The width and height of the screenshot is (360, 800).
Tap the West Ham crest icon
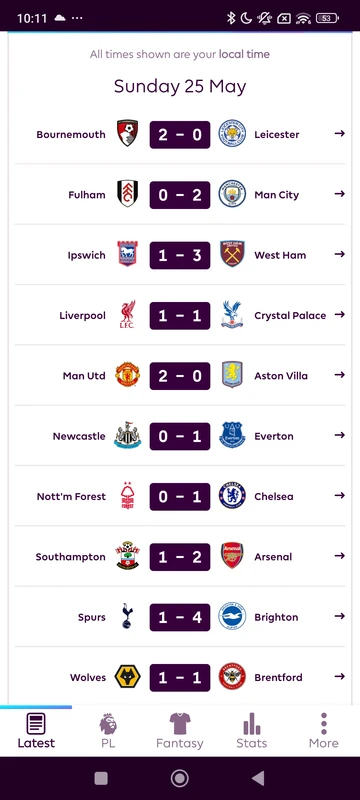click(232, 254)
